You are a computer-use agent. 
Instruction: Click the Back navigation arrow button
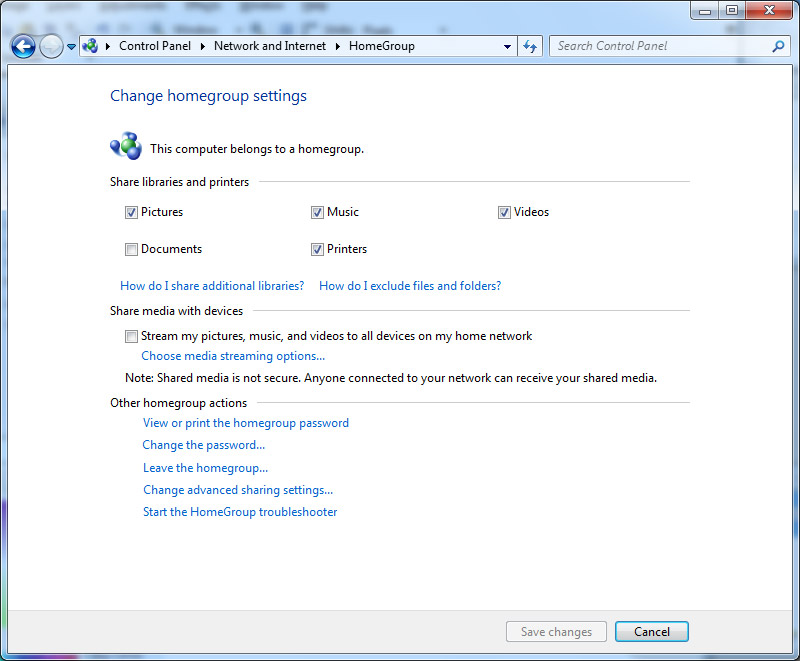click(23, 46)
